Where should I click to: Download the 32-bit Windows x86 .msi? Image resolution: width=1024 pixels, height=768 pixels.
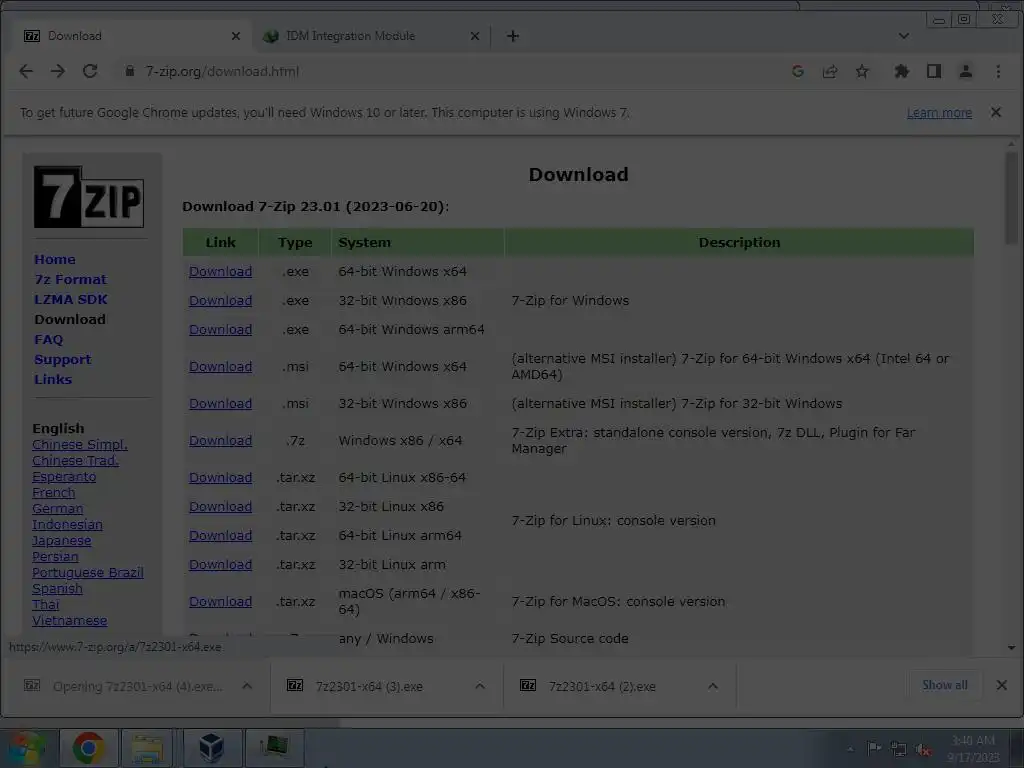pos(221,404)
